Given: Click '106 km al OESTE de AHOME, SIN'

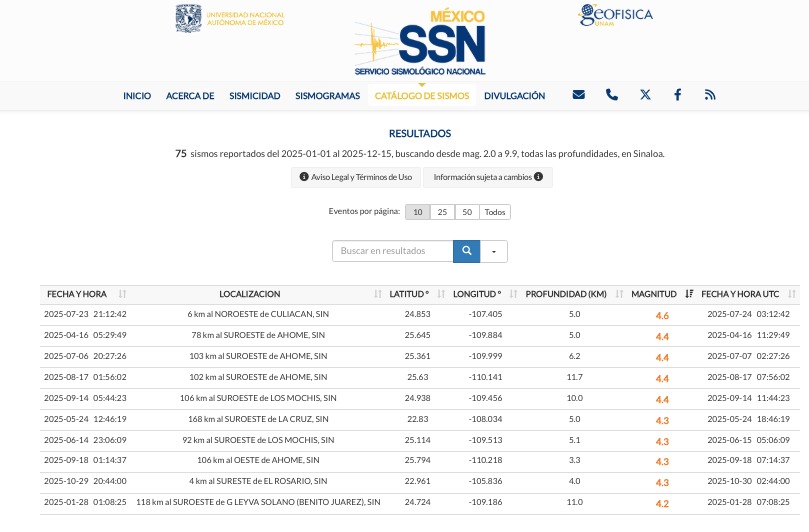Looking at the screenshot, I should tap(258, 460).
